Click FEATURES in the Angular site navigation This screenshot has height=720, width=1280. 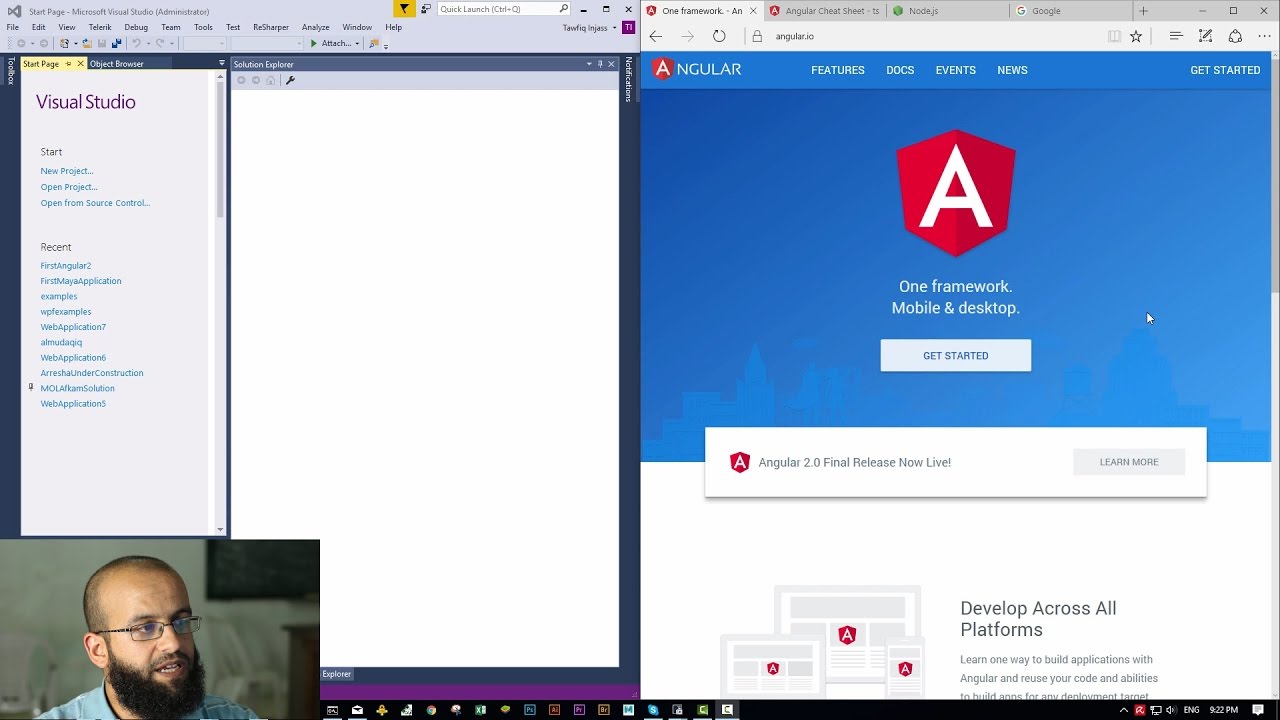[838, 70]
